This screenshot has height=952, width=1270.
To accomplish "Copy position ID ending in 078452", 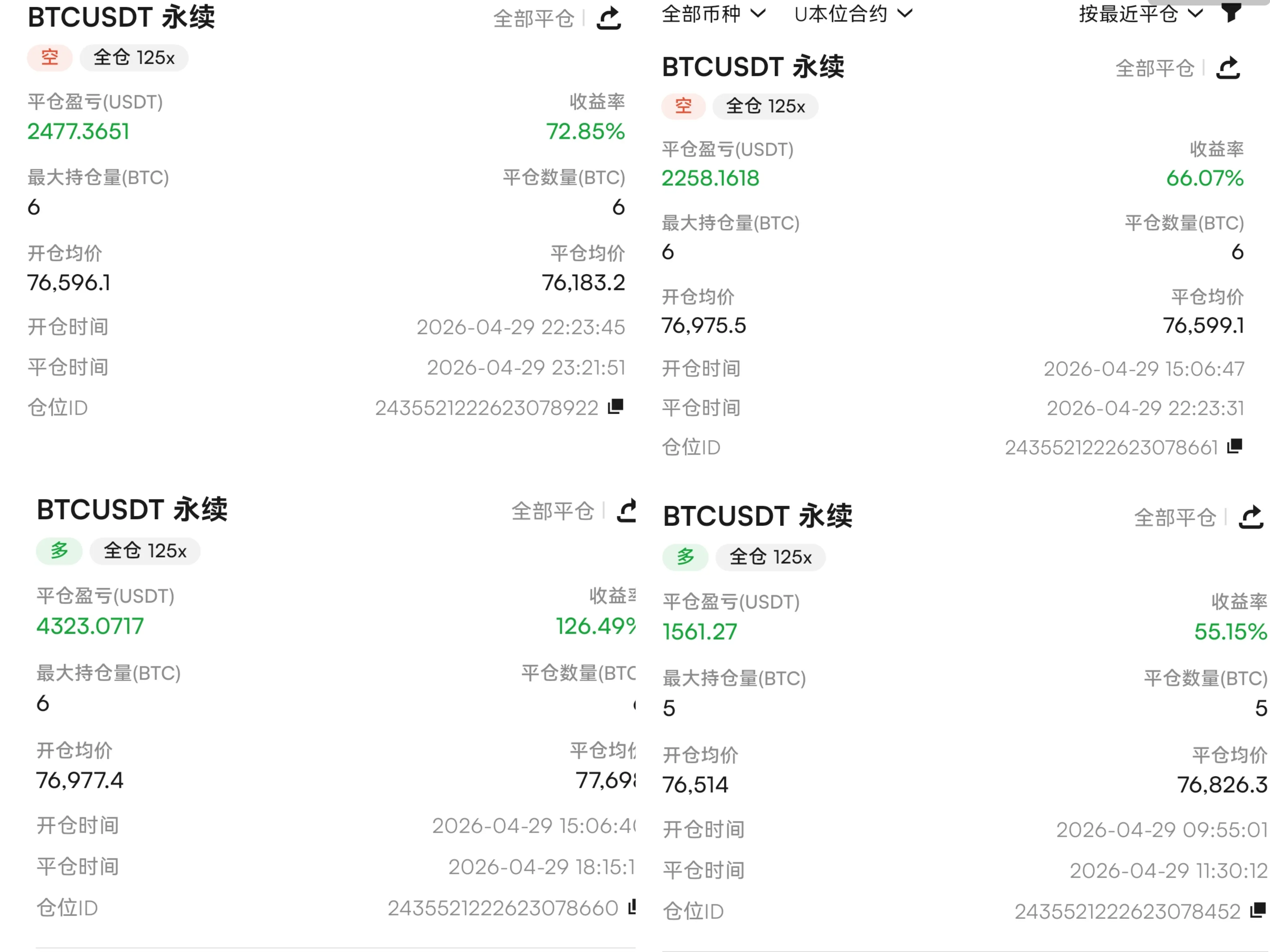I will 1258,910.
